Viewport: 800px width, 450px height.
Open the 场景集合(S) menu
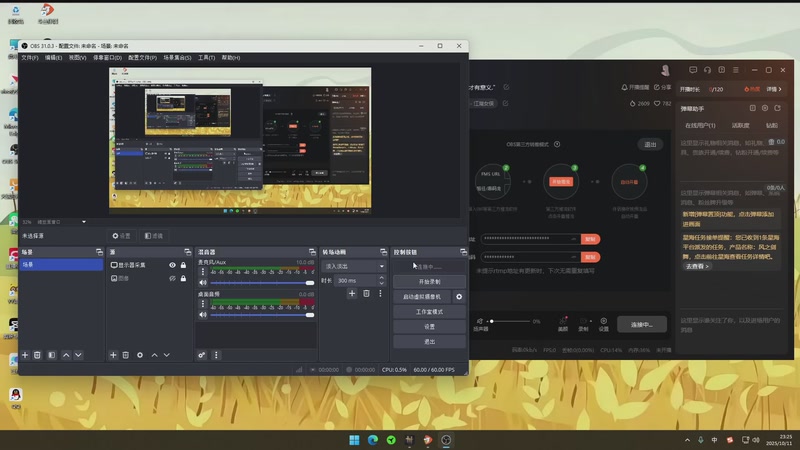[177, 58]
